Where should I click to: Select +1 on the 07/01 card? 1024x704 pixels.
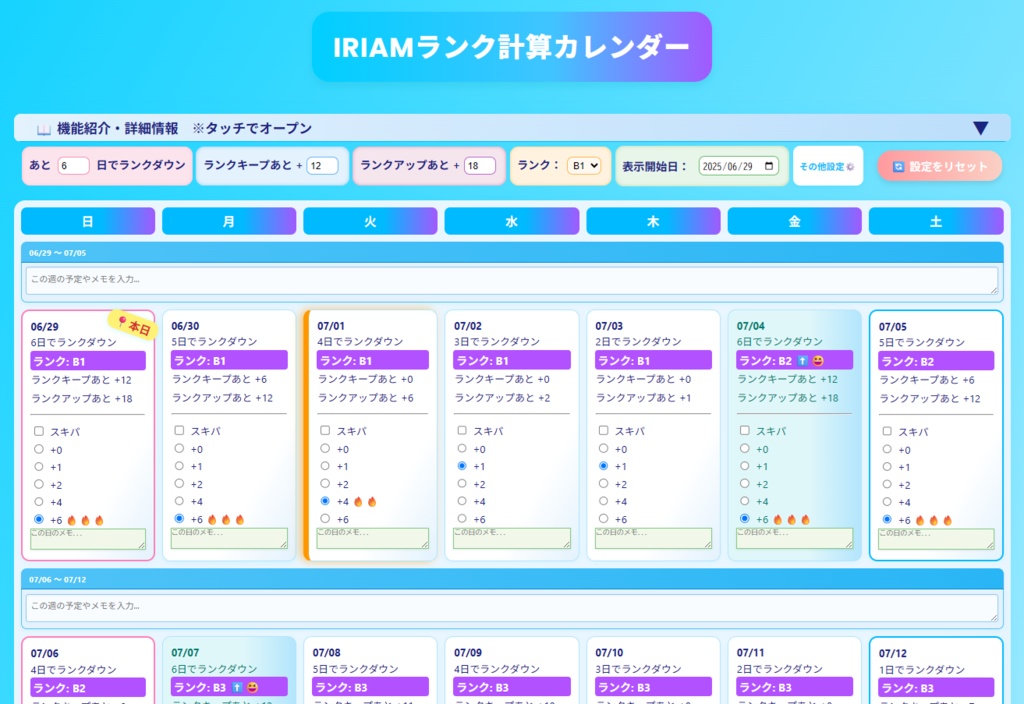click(325, 466)
